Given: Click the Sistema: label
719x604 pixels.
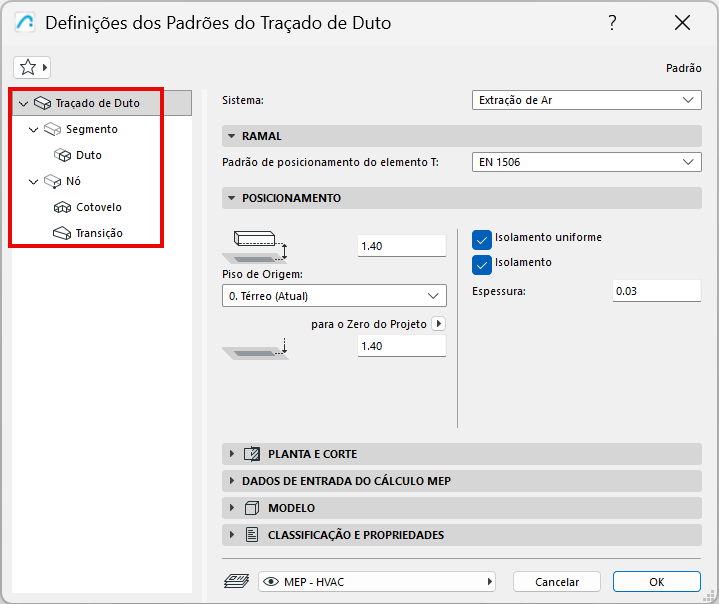Looking at the screenshot, I should [243, 100].
